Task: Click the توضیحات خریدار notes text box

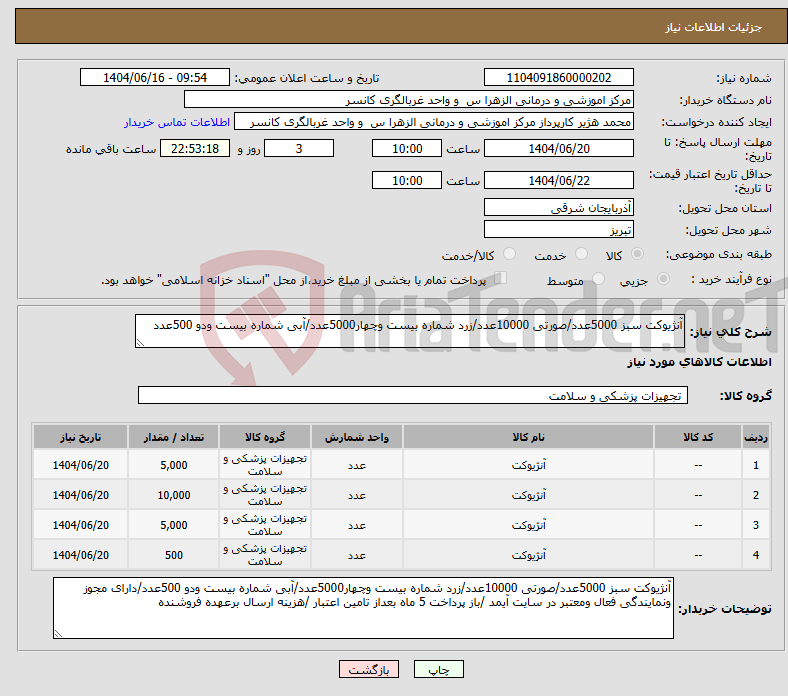Action: click(364, 608)
